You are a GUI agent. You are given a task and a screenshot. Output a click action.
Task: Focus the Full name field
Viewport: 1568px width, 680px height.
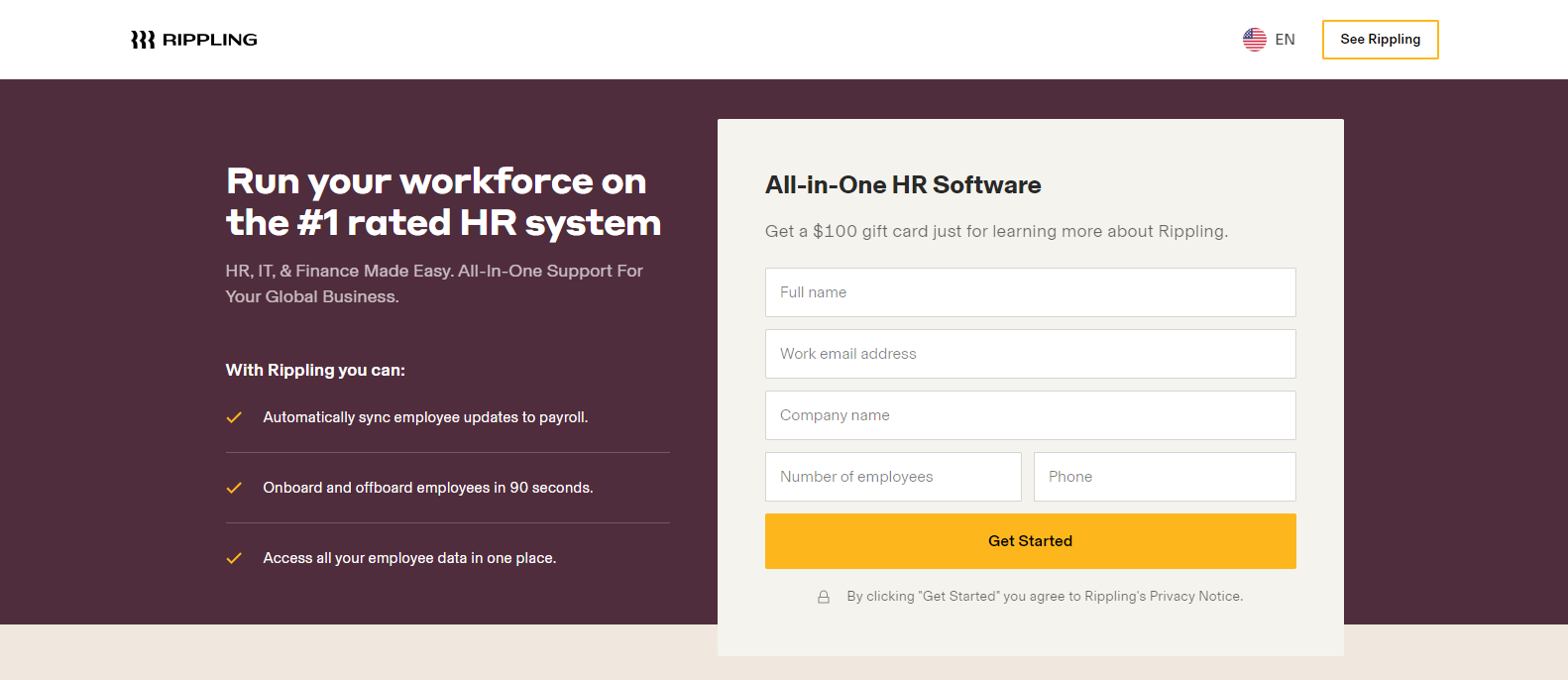click(1031, 292)
